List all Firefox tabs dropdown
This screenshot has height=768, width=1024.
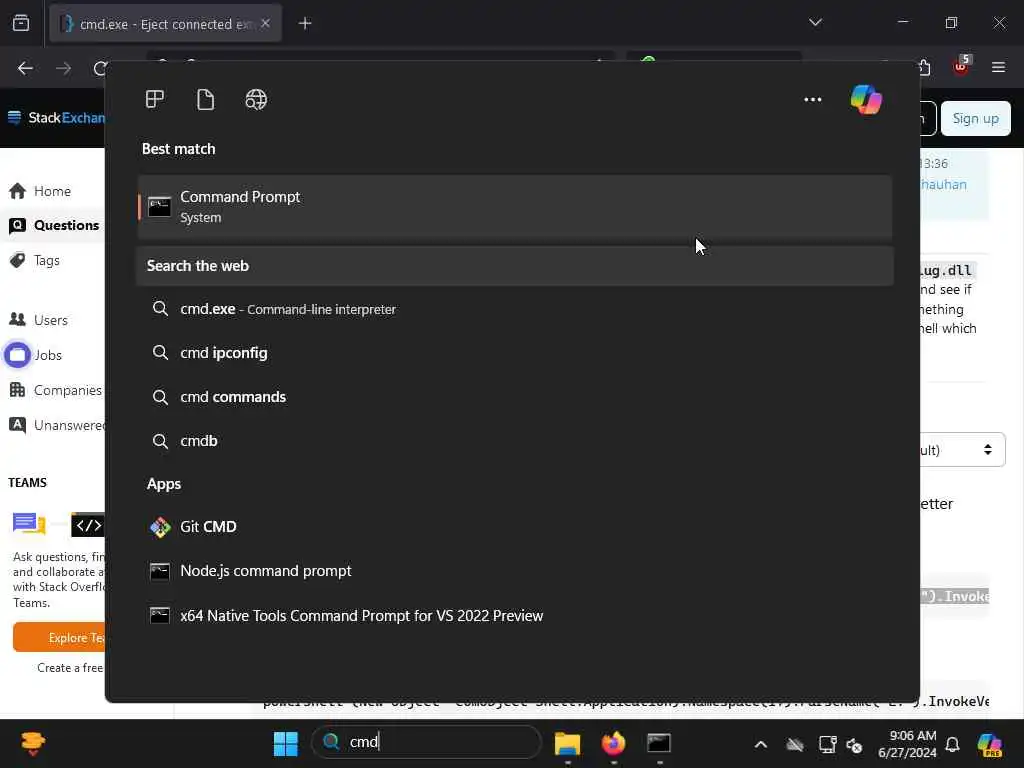point(815,22)
